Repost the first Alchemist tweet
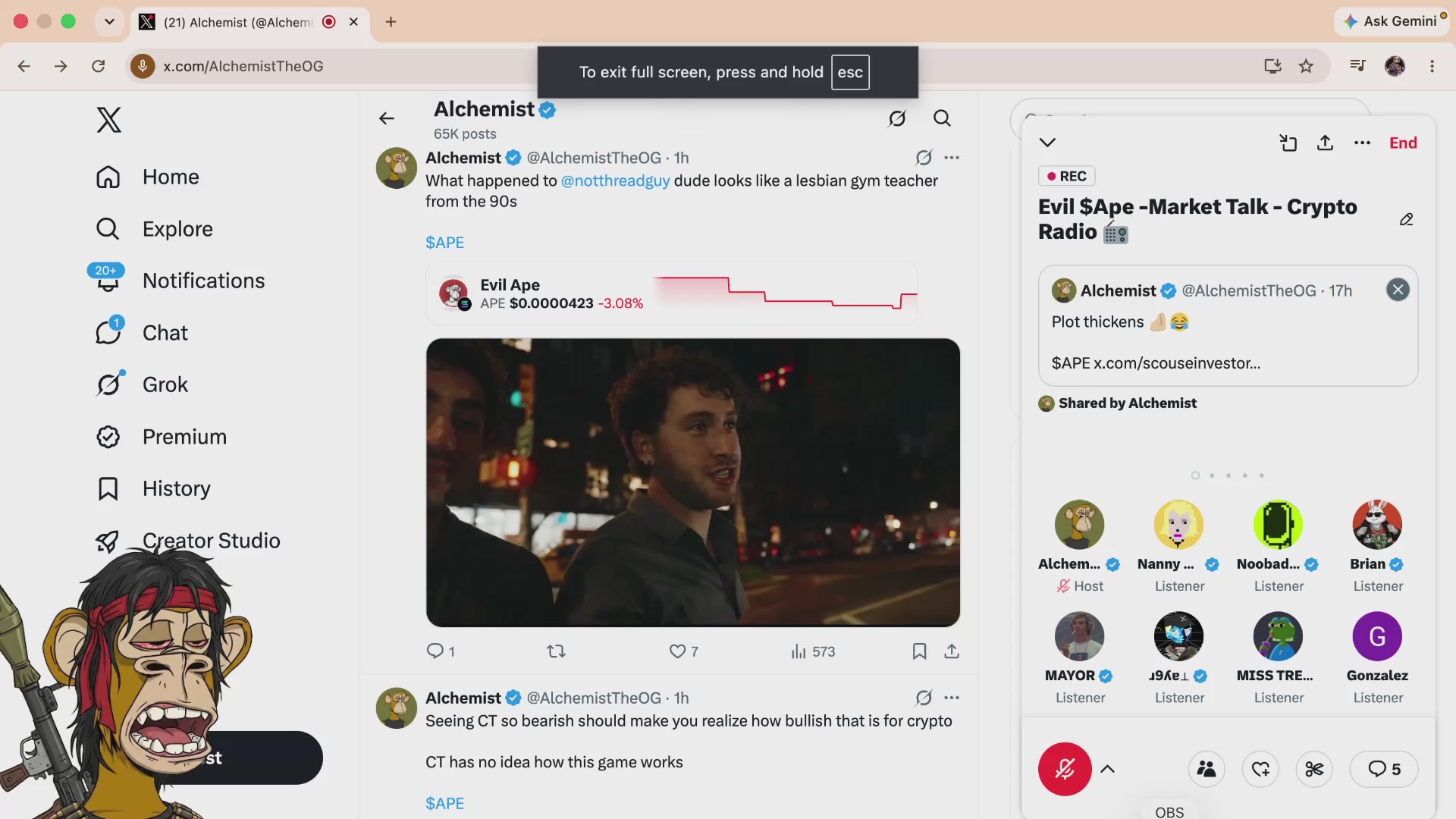Viewport: 1456px width, 819px height. (x=556, y=651)
